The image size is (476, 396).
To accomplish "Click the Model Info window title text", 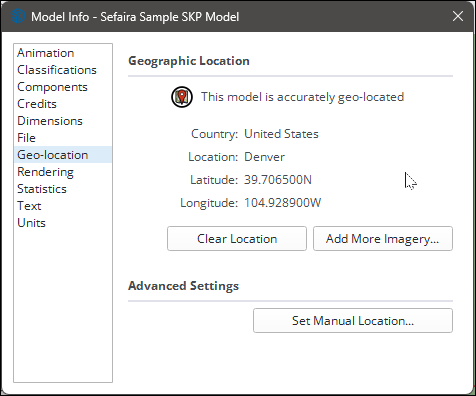I will click(x=135, y=17).
